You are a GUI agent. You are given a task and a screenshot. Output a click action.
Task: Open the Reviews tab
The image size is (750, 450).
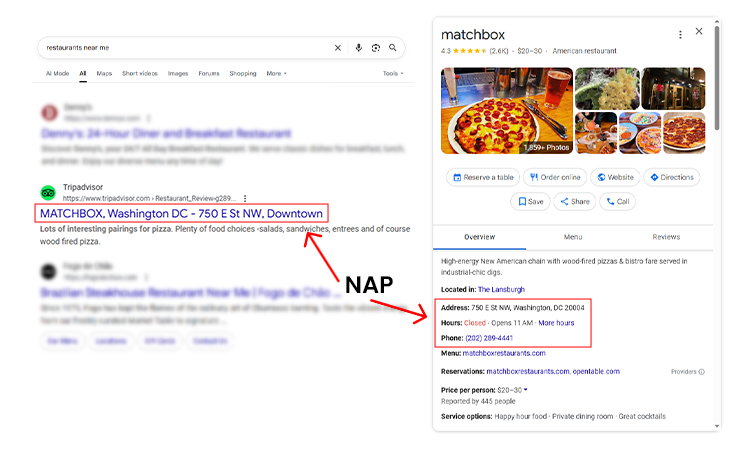pyautogui.click(x=666, y=237)
